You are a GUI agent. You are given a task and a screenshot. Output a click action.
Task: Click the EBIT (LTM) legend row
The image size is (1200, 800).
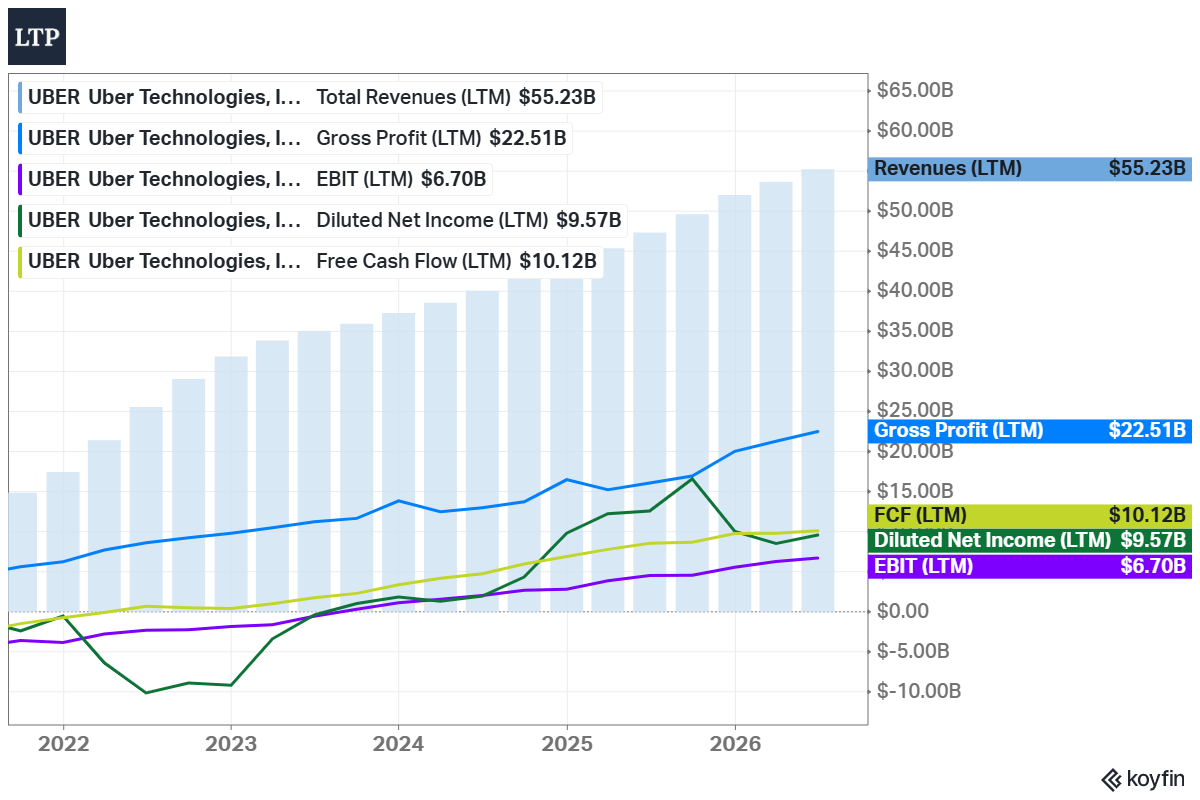[257, 179]
